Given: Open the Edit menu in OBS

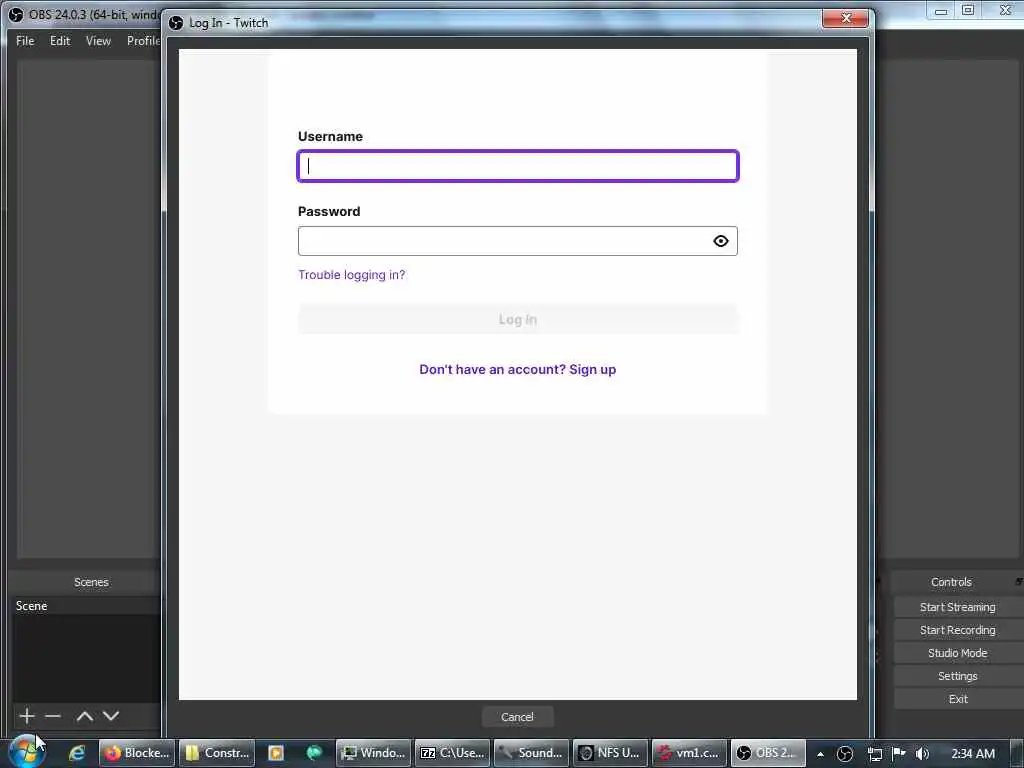Looking at the screenshot, I should [60, 40].
